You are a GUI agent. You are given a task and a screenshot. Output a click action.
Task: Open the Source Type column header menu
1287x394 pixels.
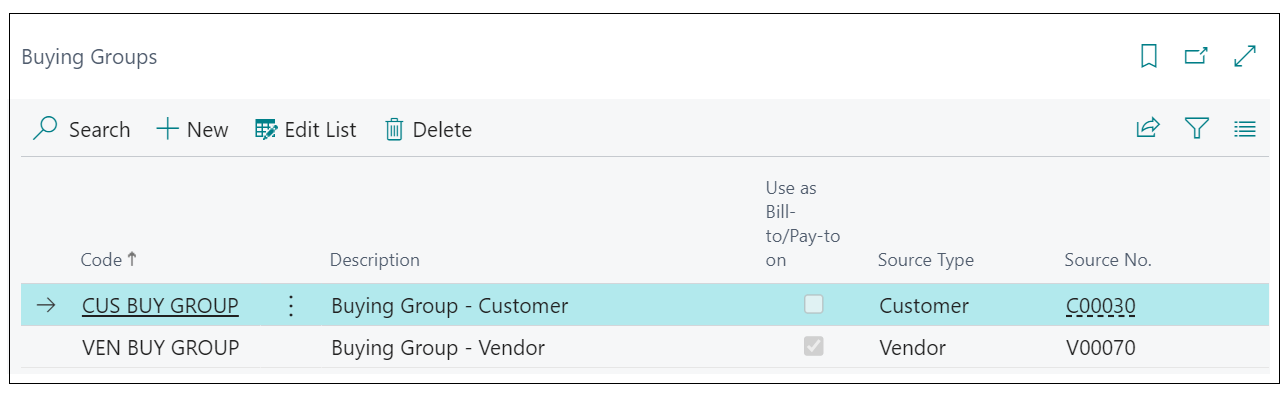pos(926,260)
